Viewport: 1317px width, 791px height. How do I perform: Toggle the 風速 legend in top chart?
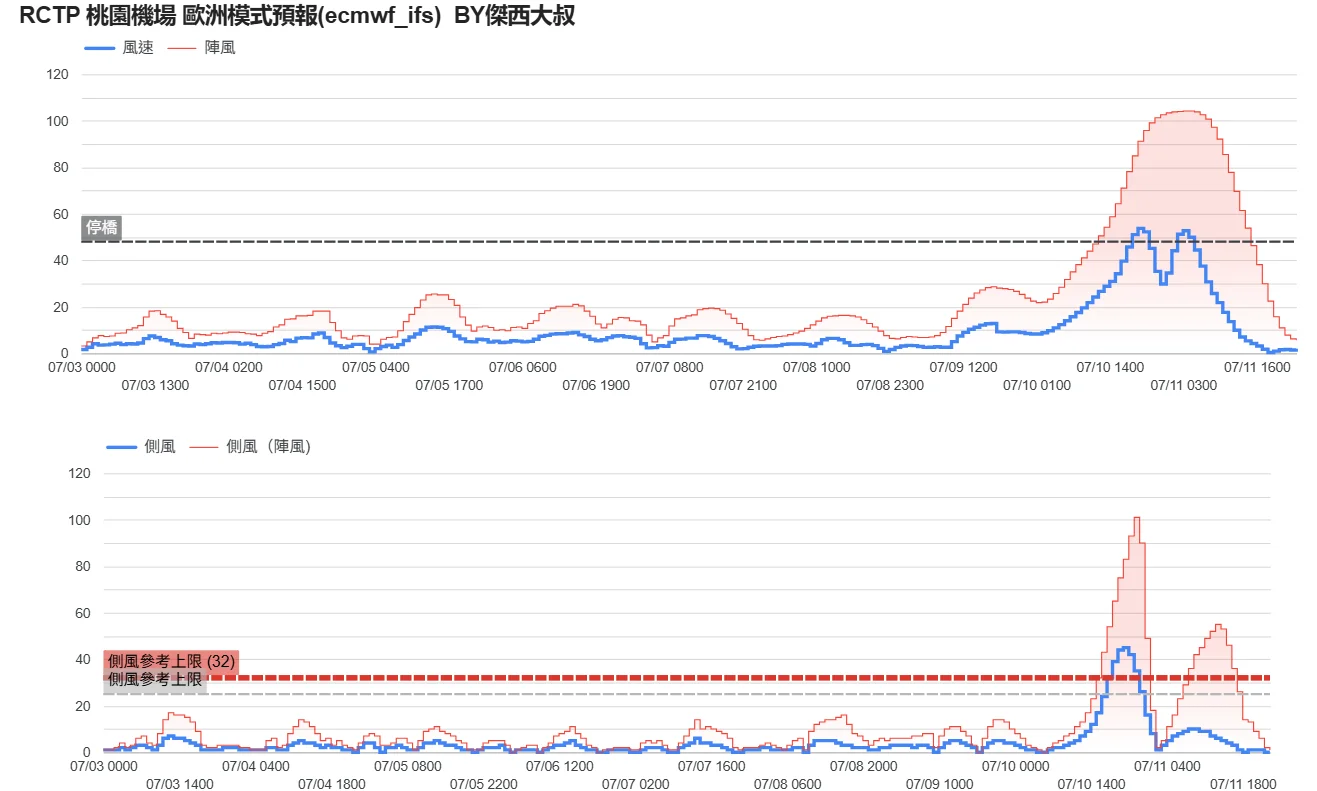point(119,47)
